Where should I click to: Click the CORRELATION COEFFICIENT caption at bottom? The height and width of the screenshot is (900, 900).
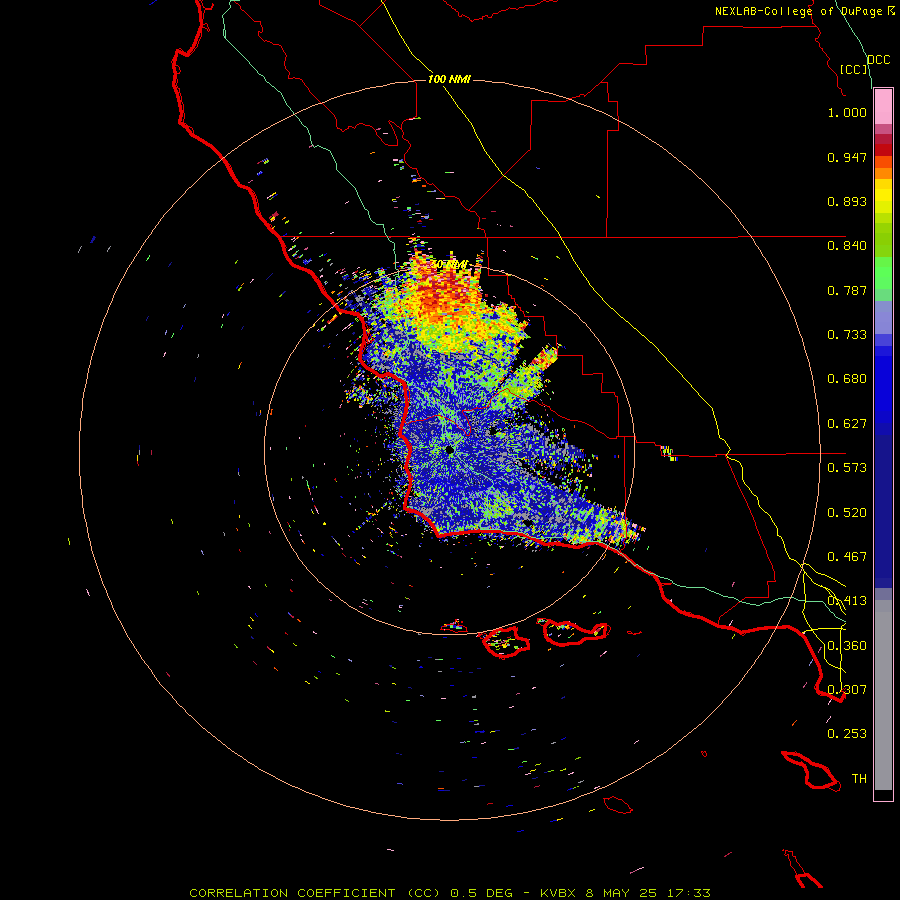tap(449, 893)
